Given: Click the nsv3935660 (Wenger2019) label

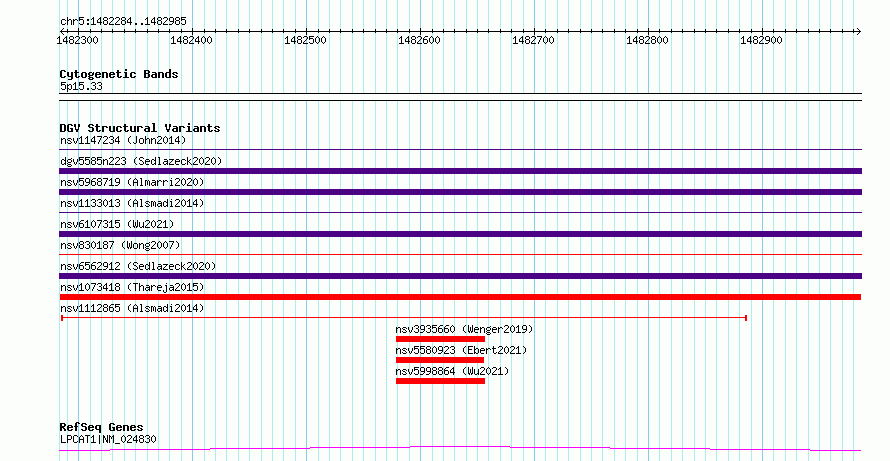Looking at the screenshot, I should (464, 329).
